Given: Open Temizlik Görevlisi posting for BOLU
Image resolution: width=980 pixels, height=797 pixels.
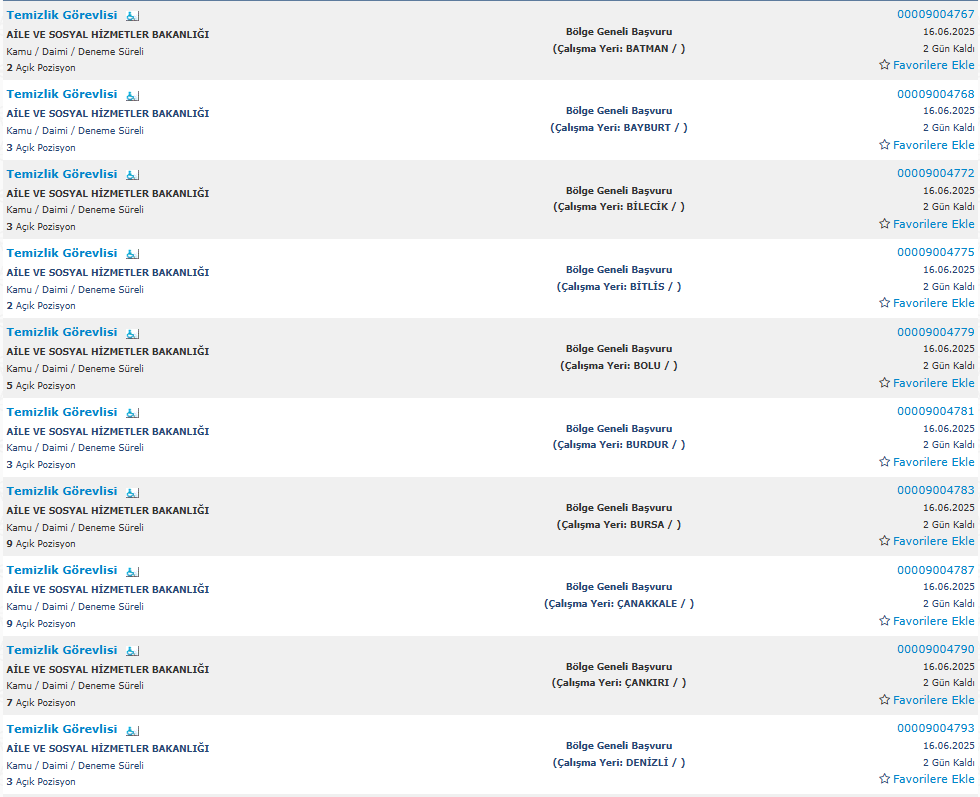Looking at the screenshot, I should [x=62, y=333].
